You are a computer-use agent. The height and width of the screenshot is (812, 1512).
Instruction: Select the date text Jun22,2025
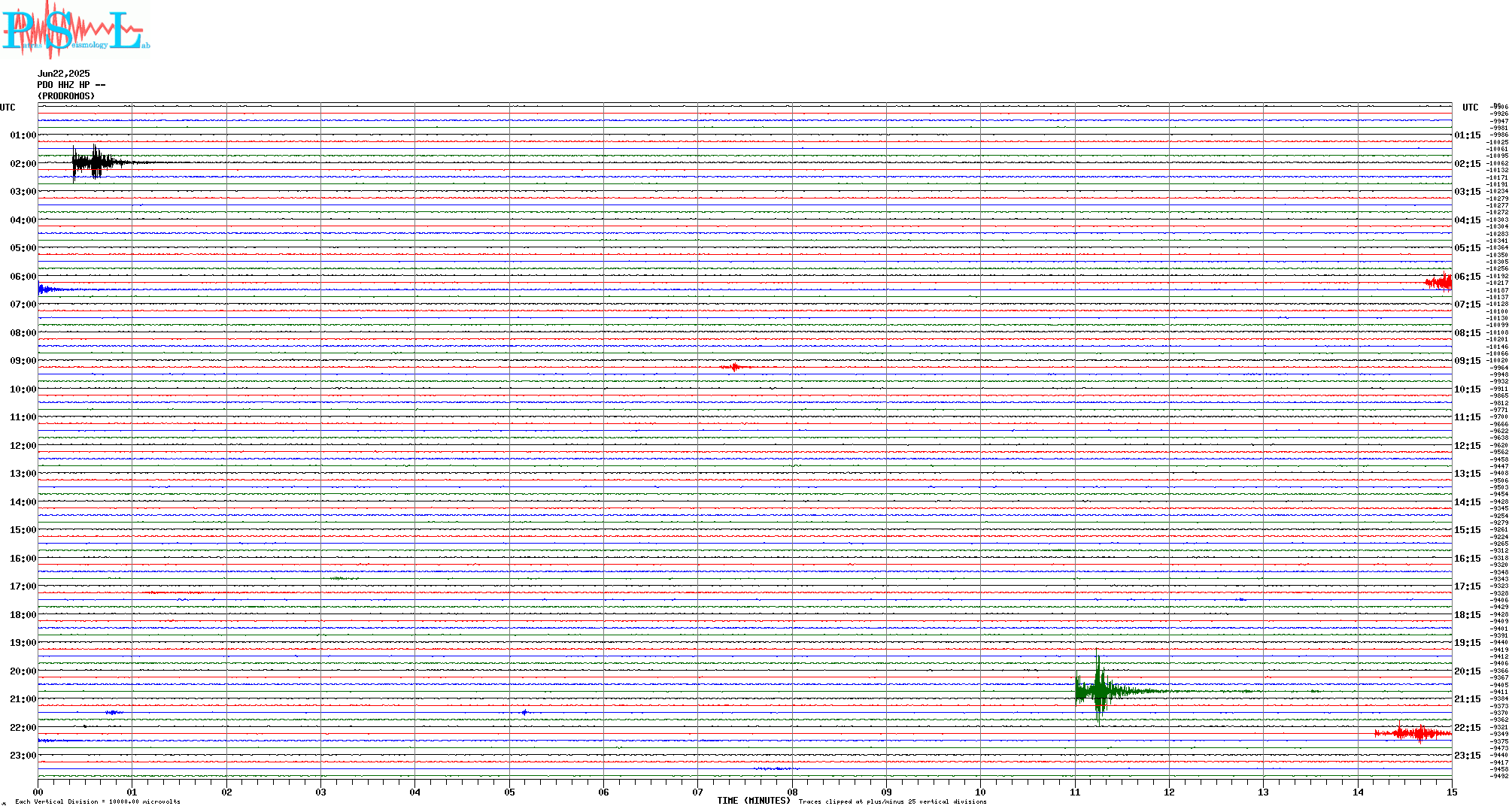click(64, 74)
